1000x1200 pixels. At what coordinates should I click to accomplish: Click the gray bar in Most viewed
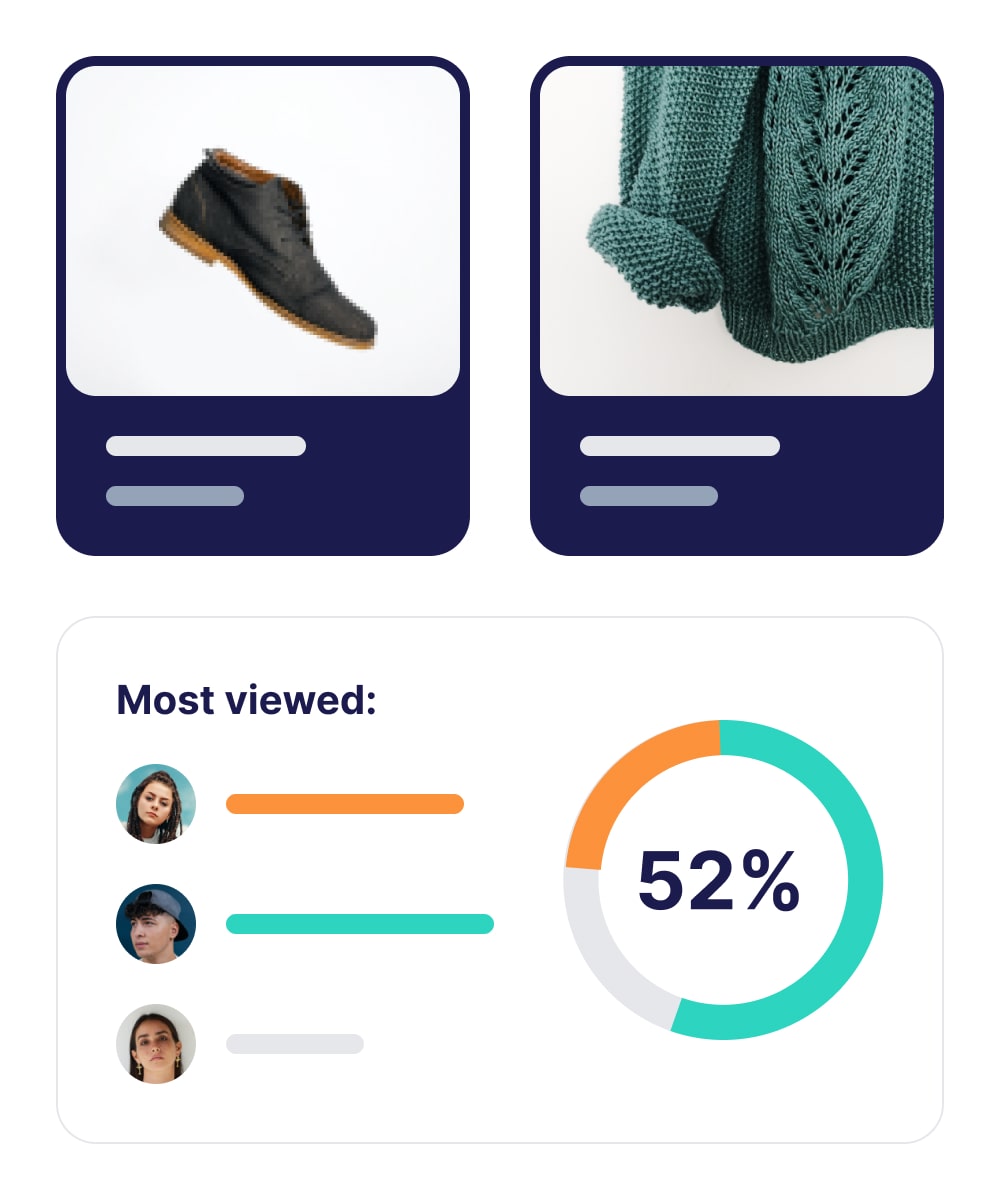point(295,1044)
